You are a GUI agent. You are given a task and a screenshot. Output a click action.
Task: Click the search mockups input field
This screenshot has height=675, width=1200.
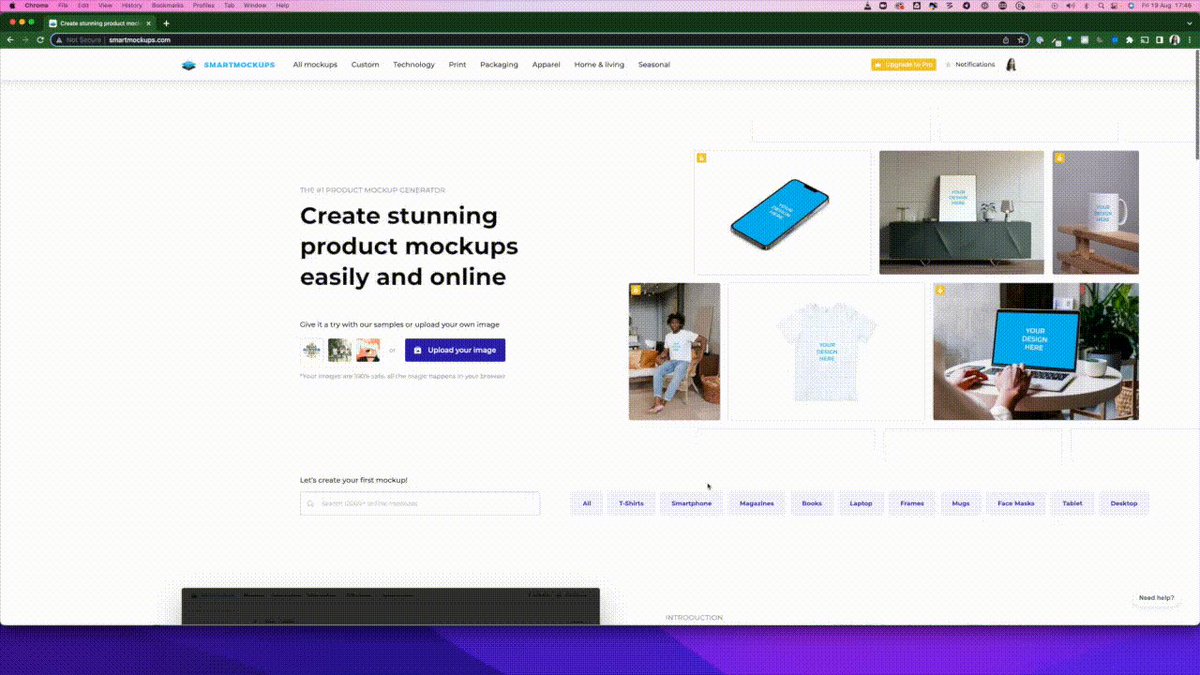pyautogui.click(x=420, y=503)
